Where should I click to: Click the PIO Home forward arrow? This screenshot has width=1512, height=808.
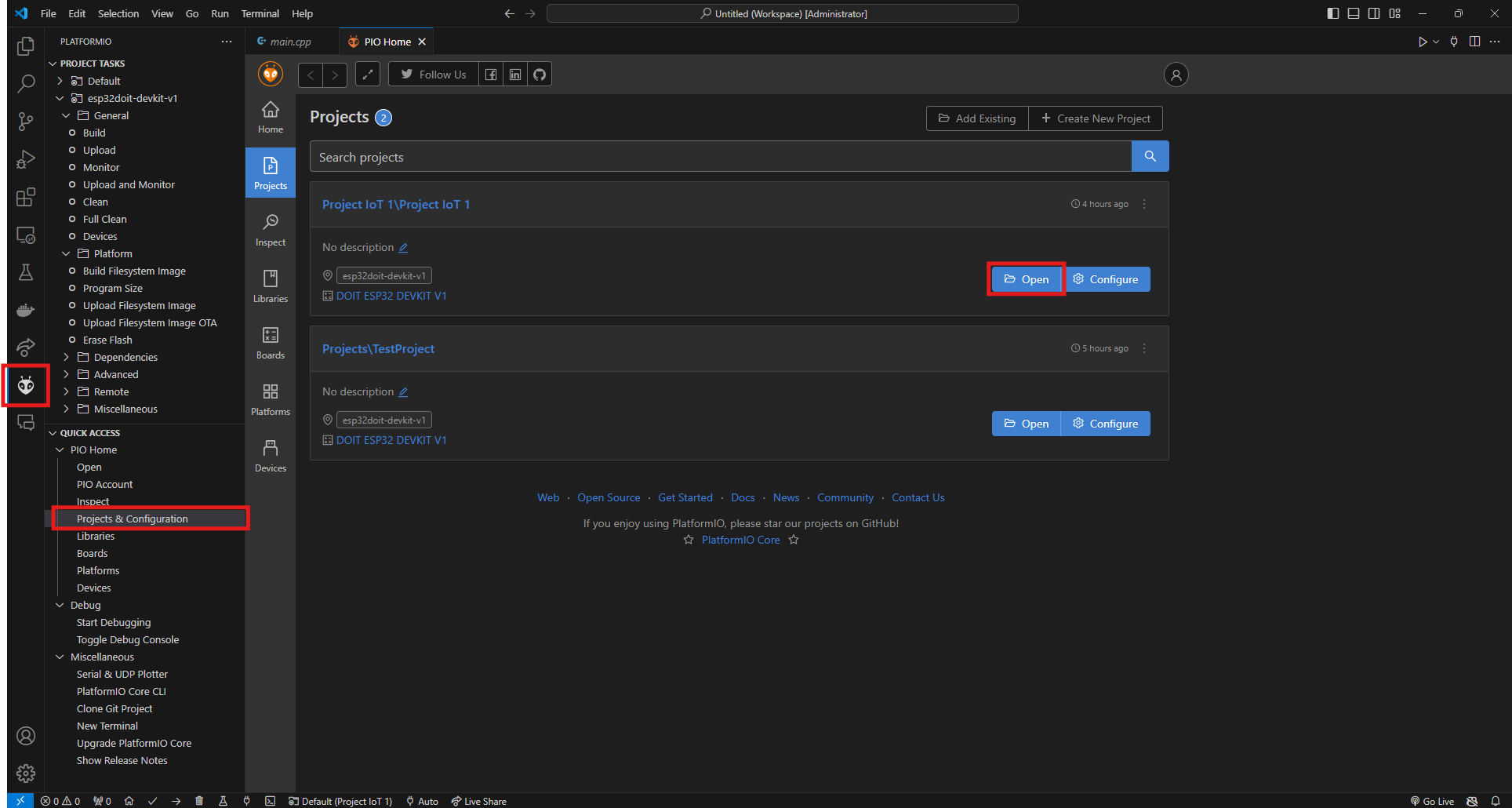click(x=335, y=75)
